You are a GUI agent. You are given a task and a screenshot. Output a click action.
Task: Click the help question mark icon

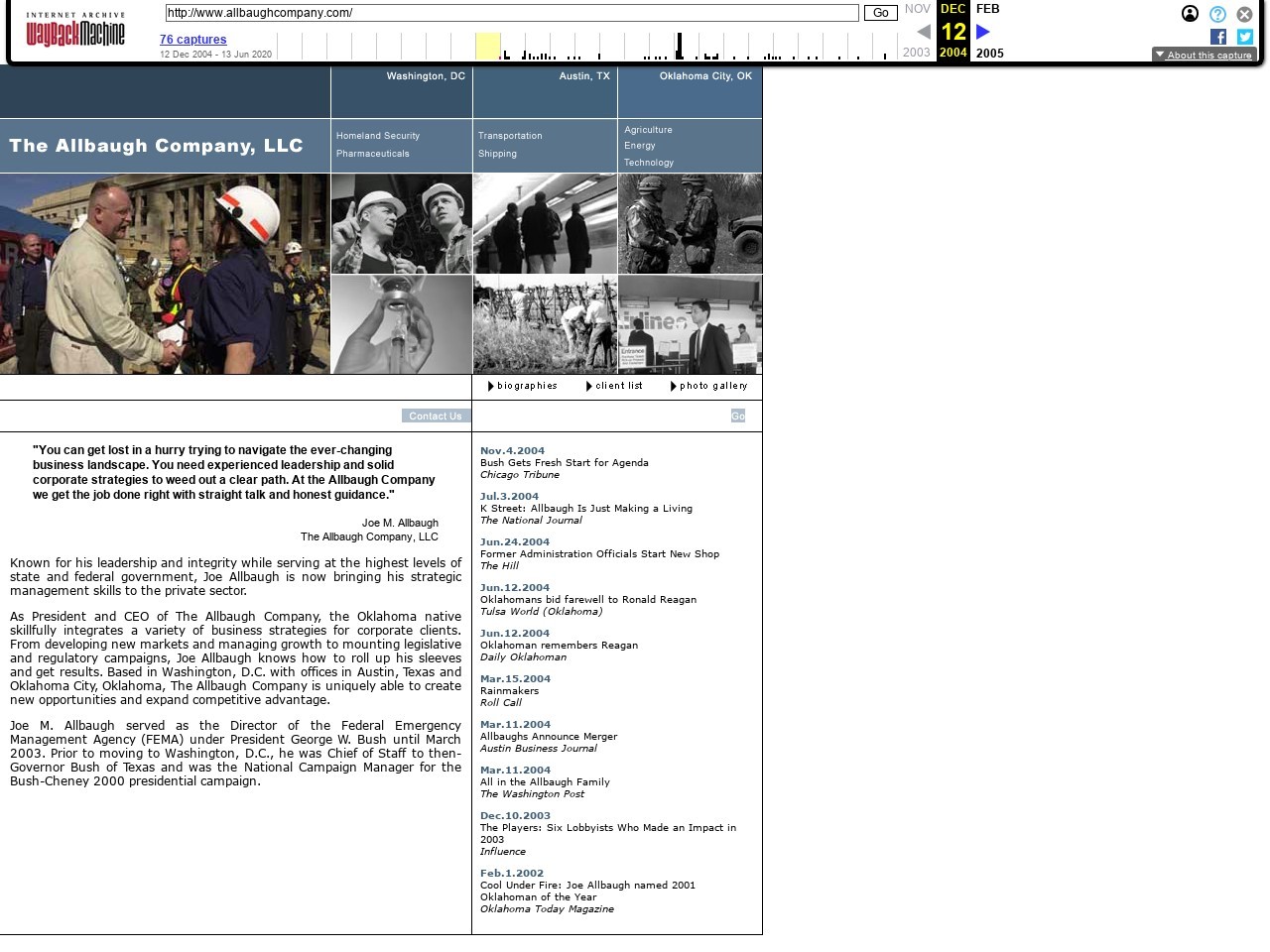pos(1217,14)
